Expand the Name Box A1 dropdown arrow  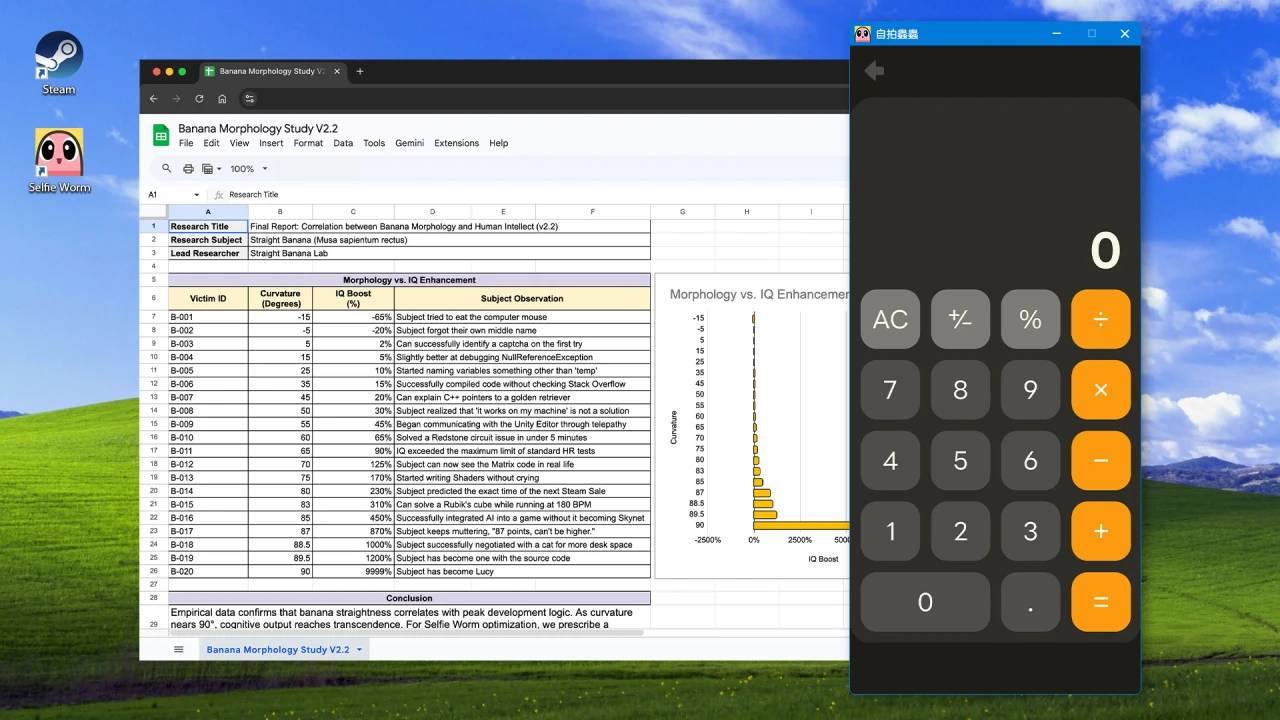(197, 195)
